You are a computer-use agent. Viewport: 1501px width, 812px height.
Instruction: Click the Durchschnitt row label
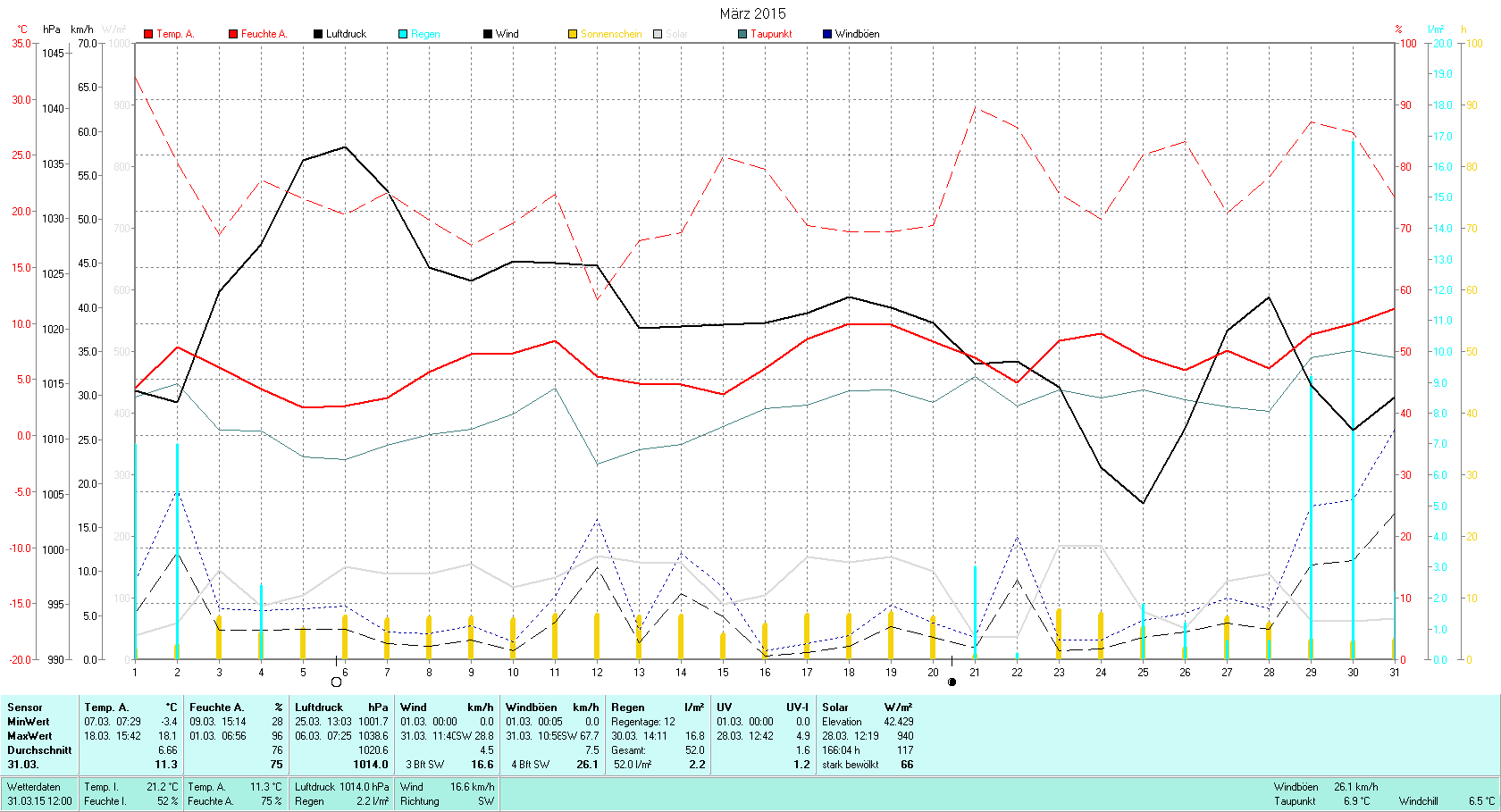point(39,750)
